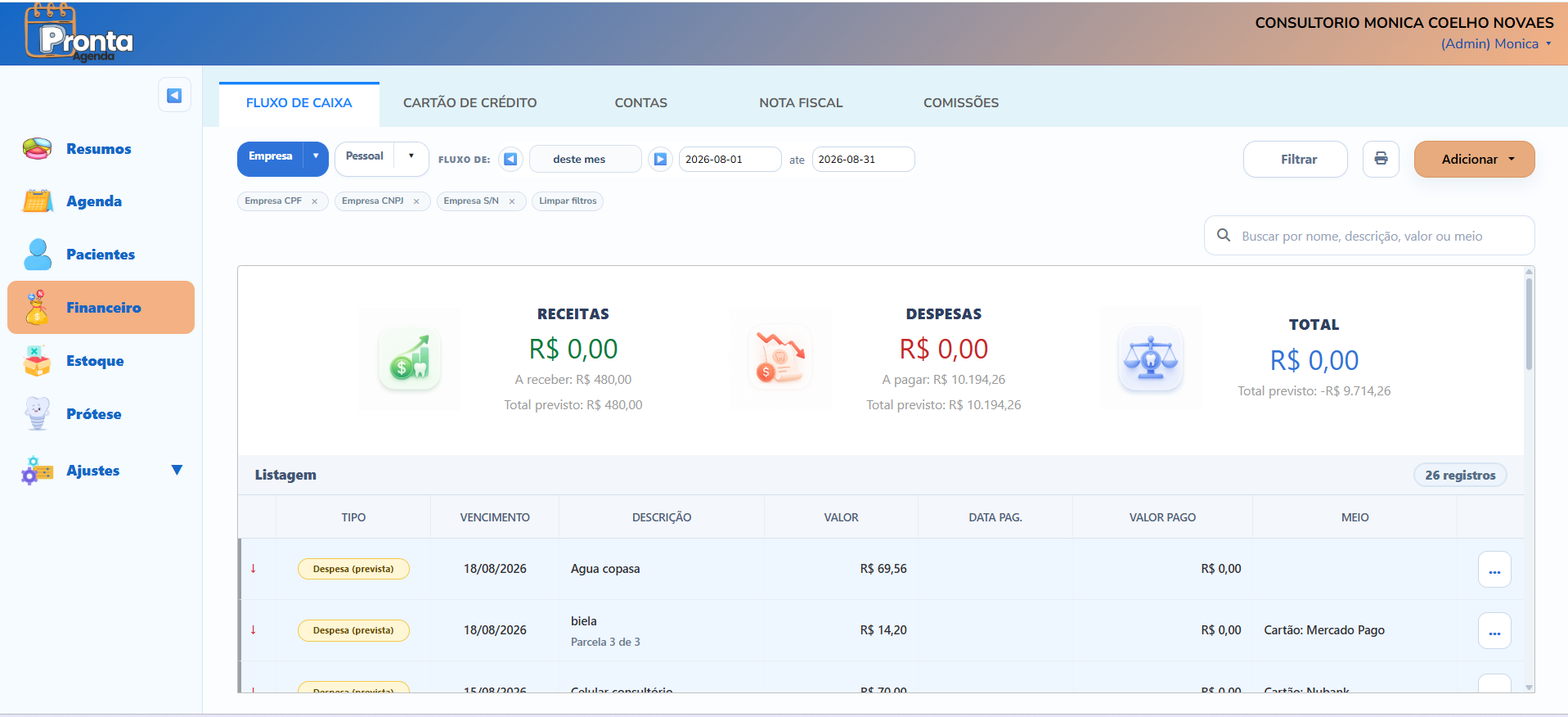This screenshot has width=1568, height=717.
Task: Advance to the next period arrow
Action: [660, 159]
